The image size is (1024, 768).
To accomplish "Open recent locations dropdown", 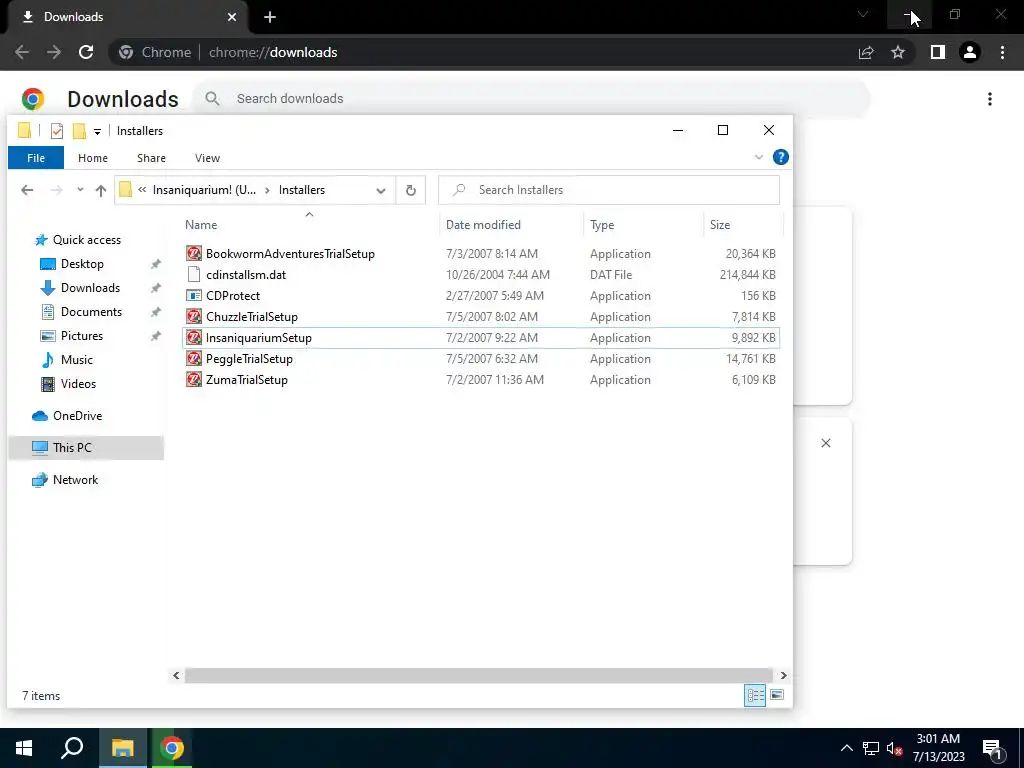I will click(x=80, y=190).
